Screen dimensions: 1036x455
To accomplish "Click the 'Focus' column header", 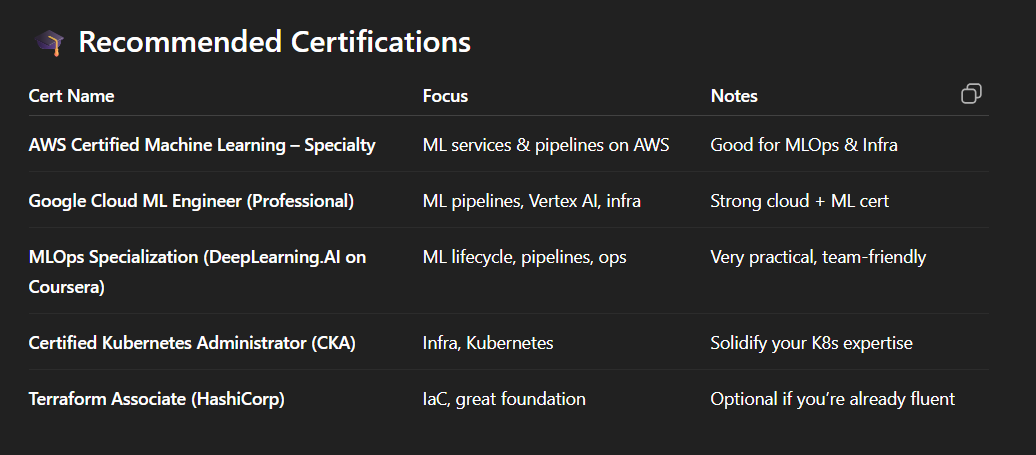I will (x=445, y=96).
